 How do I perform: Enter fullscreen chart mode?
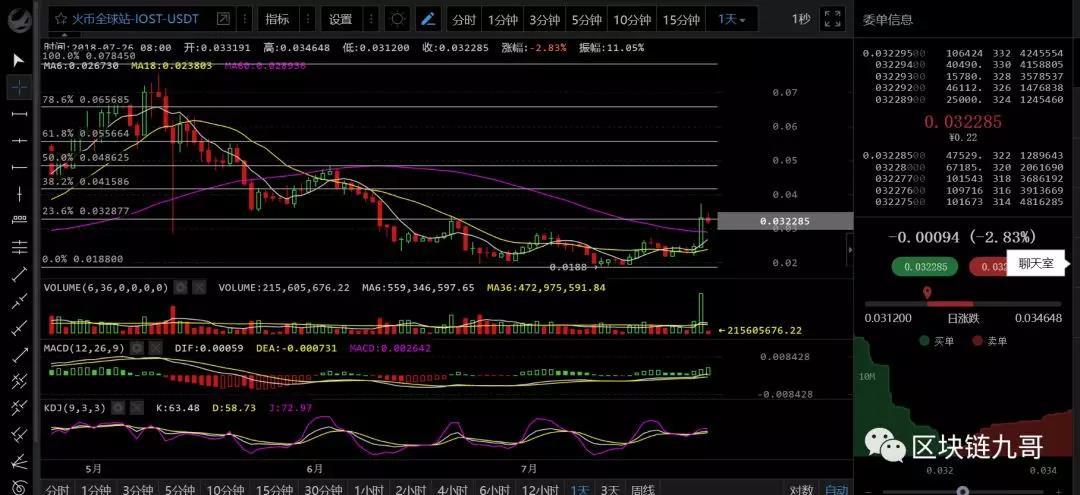[x=833, y=19]
